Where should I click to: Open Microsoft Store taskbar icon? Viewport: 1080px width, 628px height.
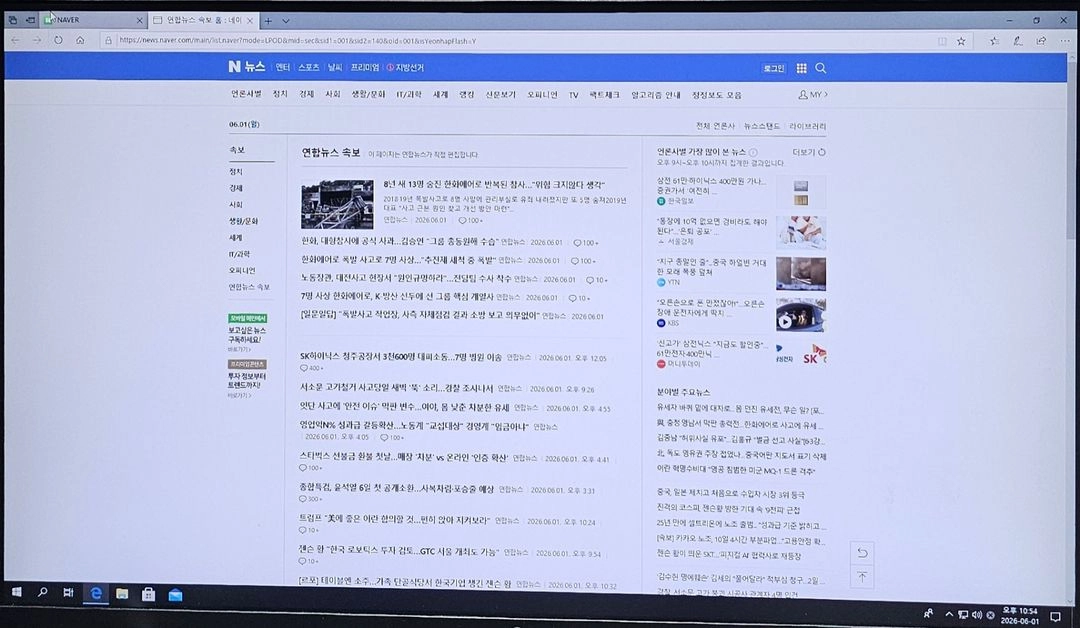coord(149,594)
